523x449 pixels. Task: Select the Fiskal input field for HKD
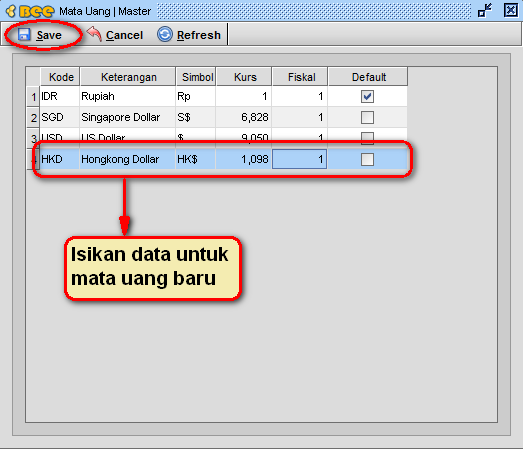[x=300, y=159]
